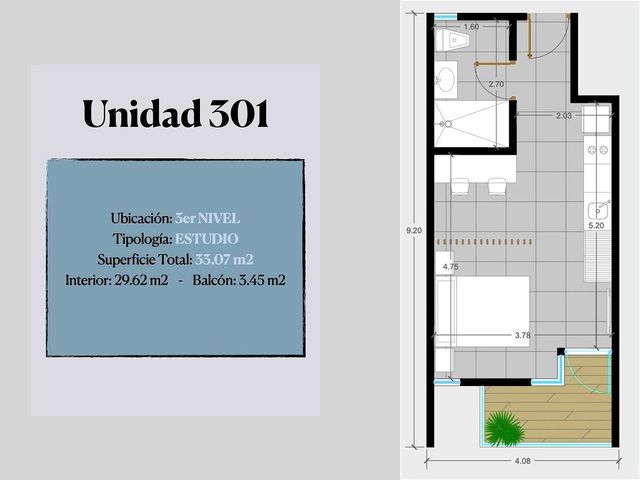
Task: Click the bed in the studio
Action: click(x=482, y=311)
